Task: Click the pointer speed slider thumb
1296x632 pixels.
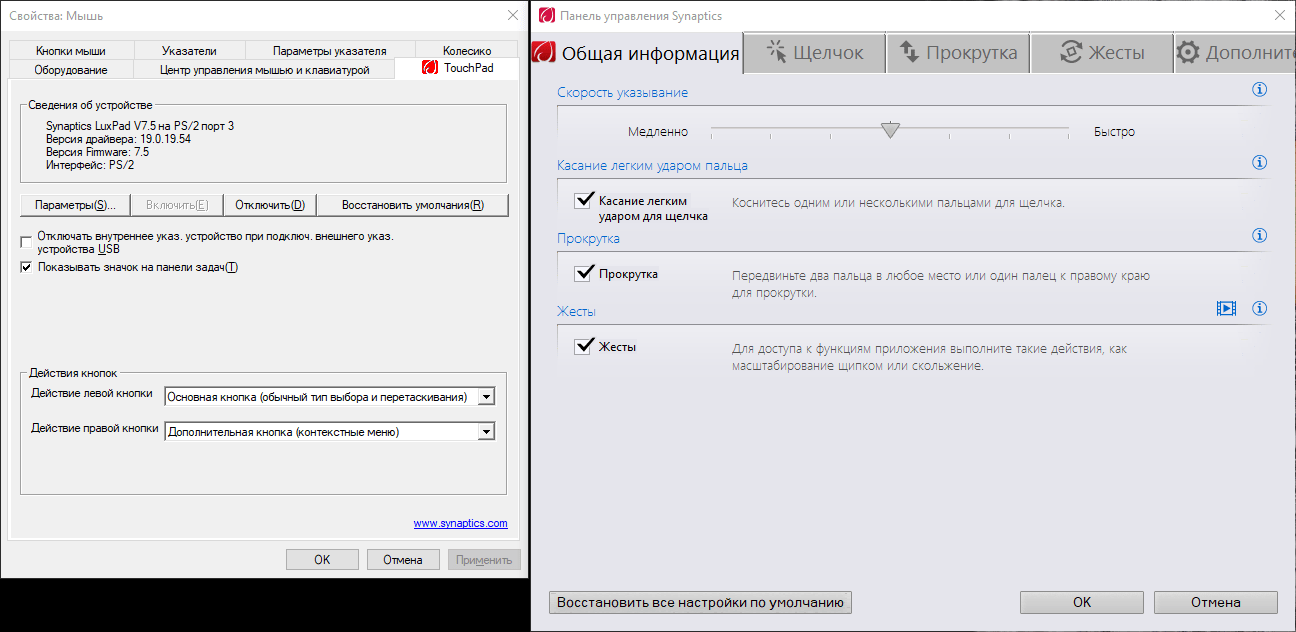Action: point(890,130)
